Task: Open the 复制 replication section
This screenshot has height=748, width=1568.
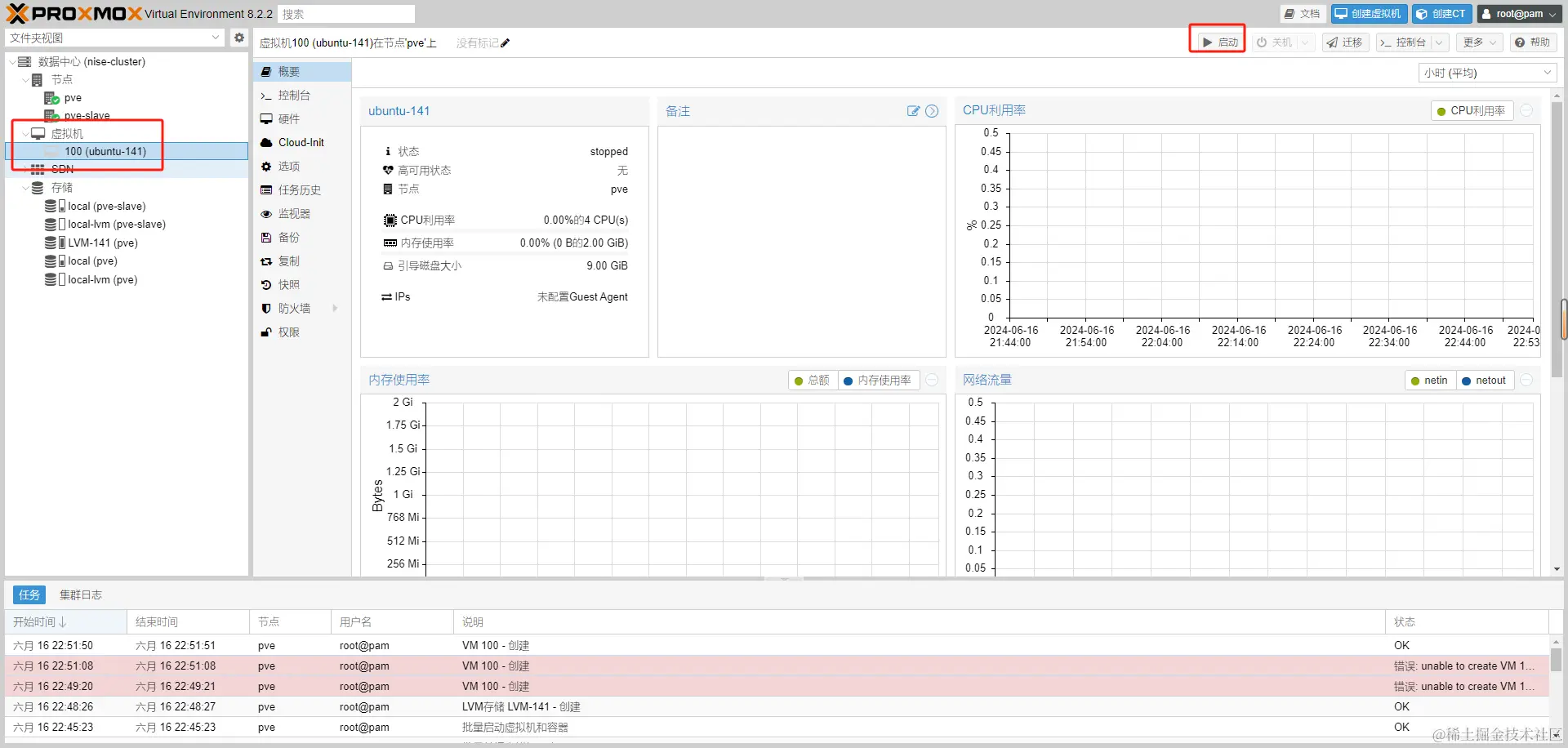Action: tap(302, 261)
